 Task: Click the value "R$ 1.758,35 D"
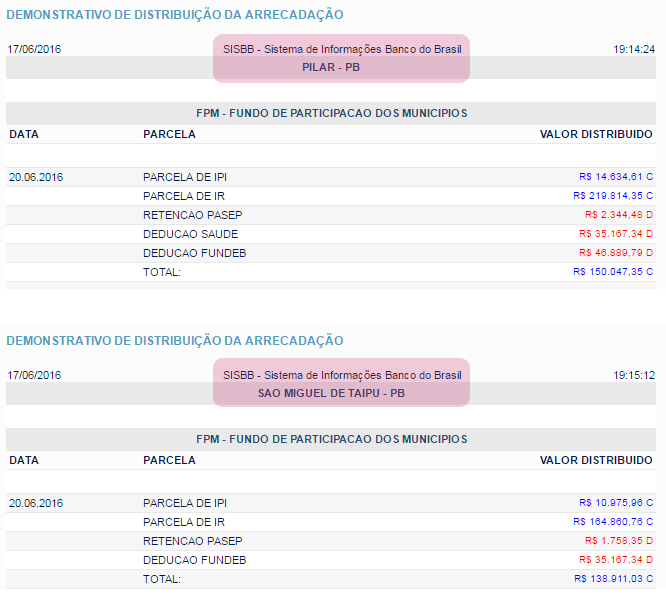[619, 541]
